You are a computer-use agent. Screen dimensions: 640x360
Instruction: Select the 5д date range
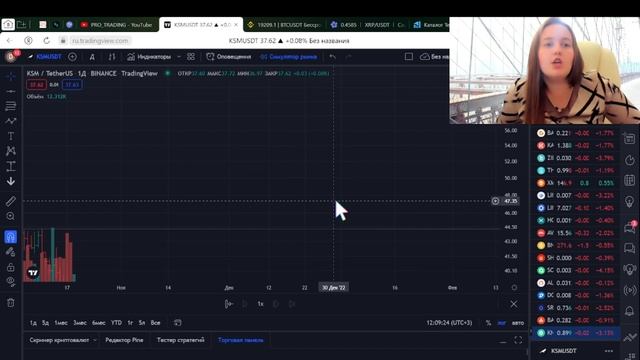[45, 323]
